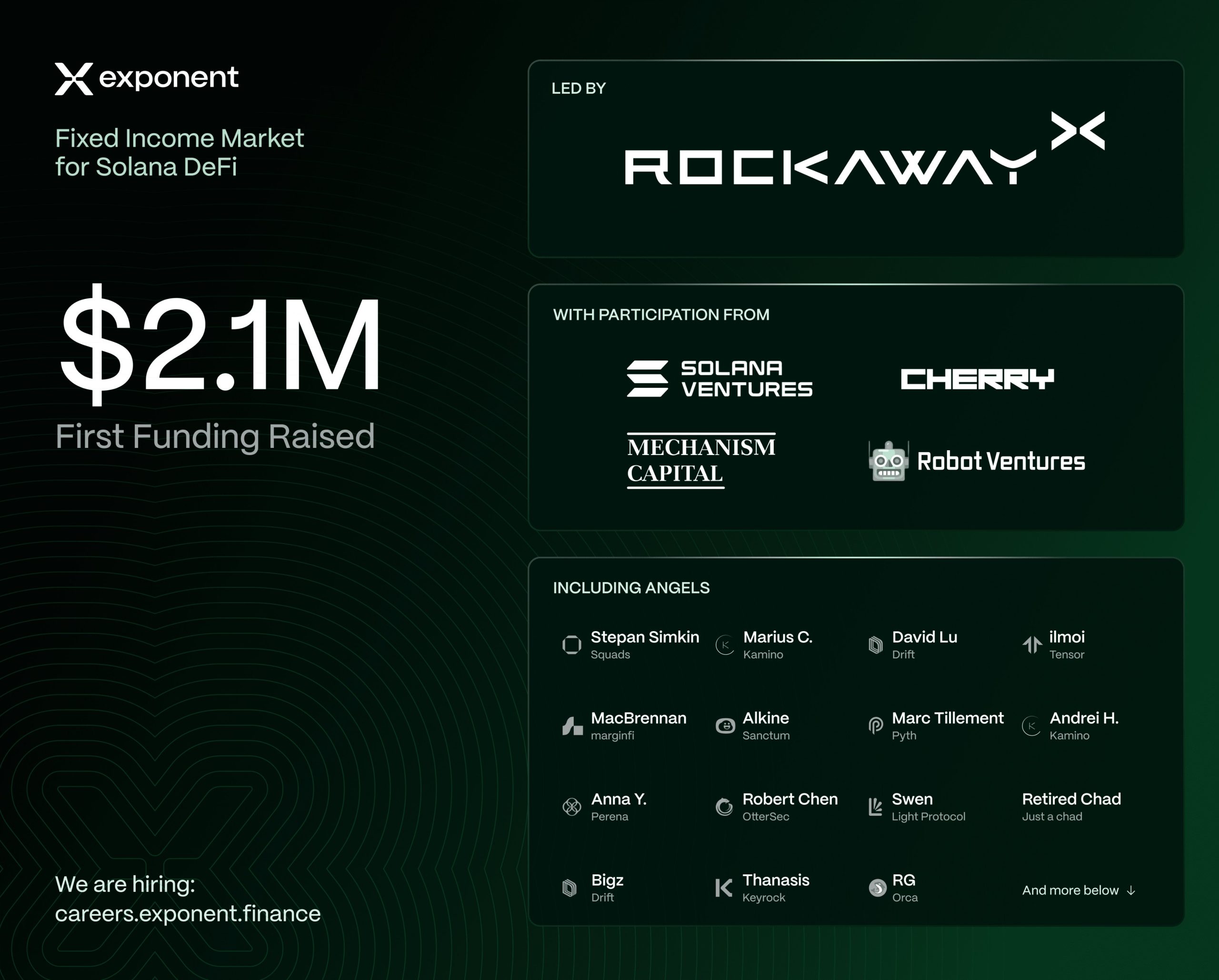This screenshot has width=1219, height=980.
Task: Open the careers.exponent.finance link
Action: click(188, 914)
